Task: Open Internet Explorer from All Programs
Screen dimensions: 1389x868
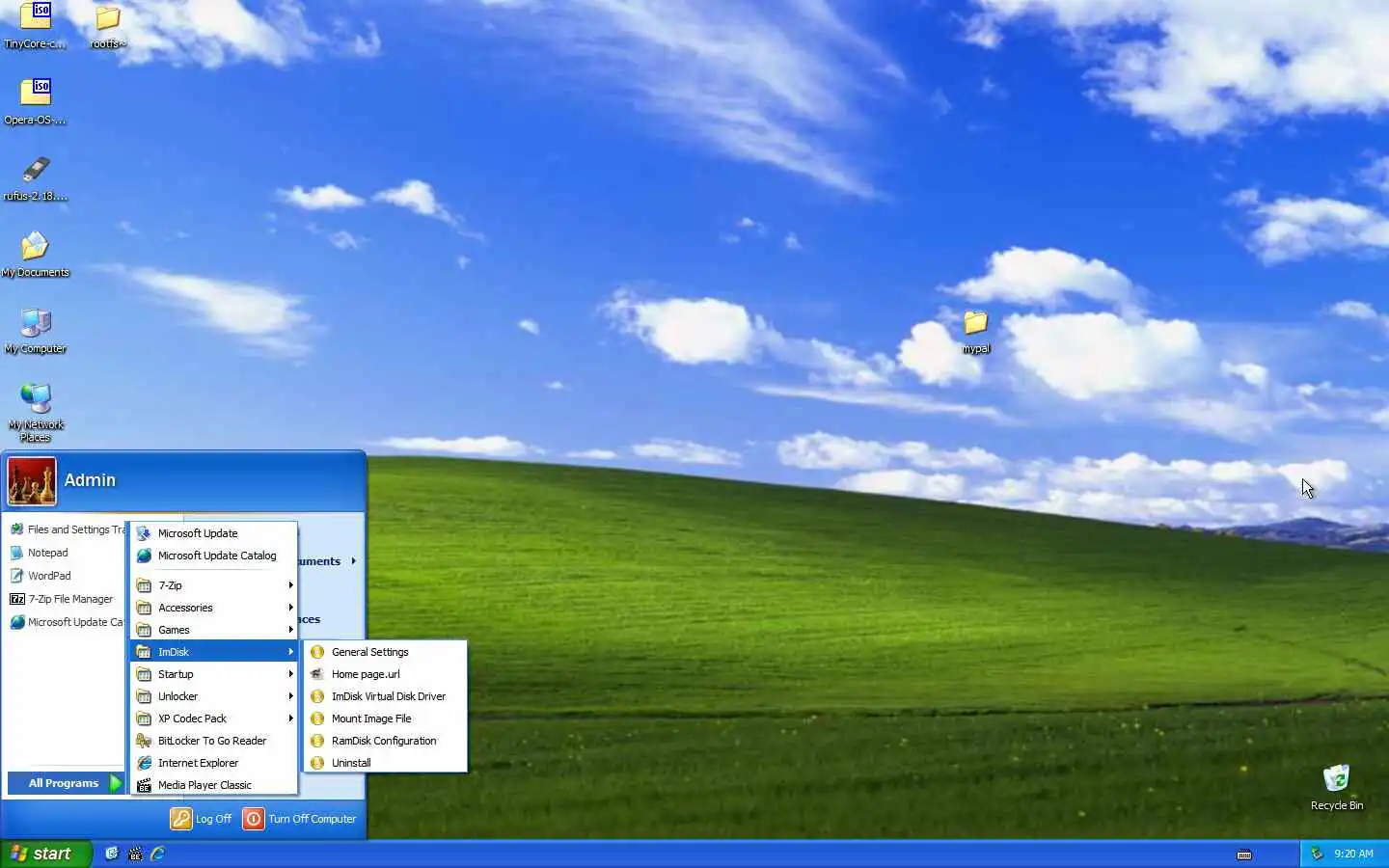Action: pos(214,763)
